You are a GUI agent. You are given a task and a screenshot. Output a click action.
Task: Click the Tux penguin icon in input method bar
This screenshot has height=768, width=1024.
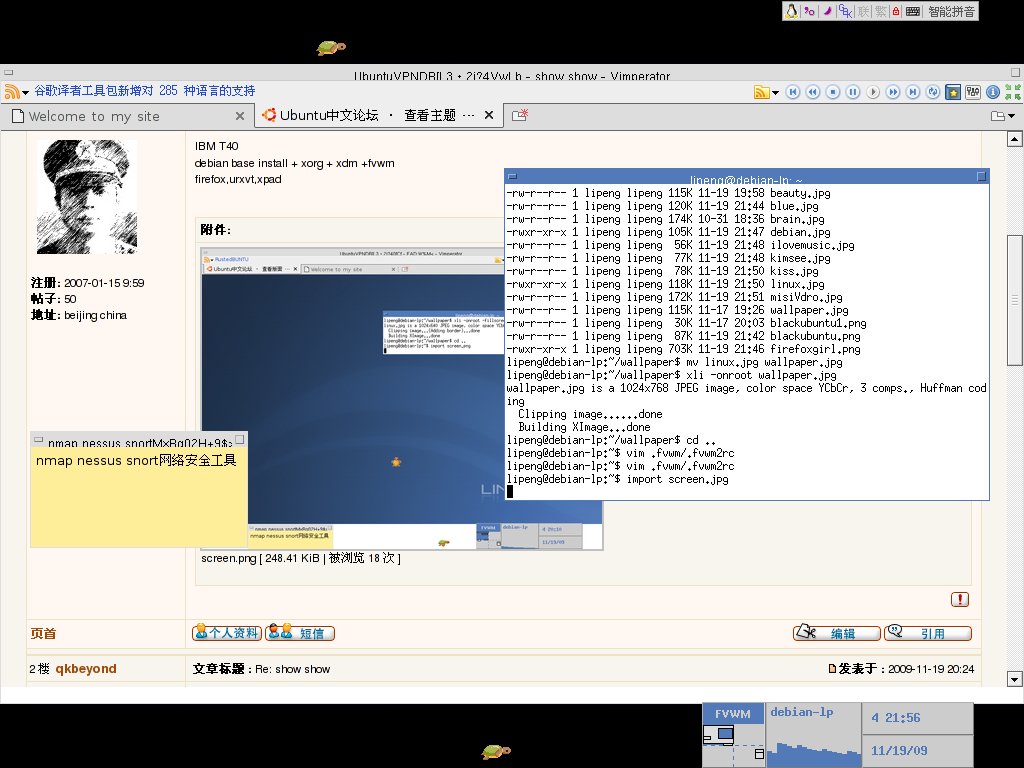792,11
